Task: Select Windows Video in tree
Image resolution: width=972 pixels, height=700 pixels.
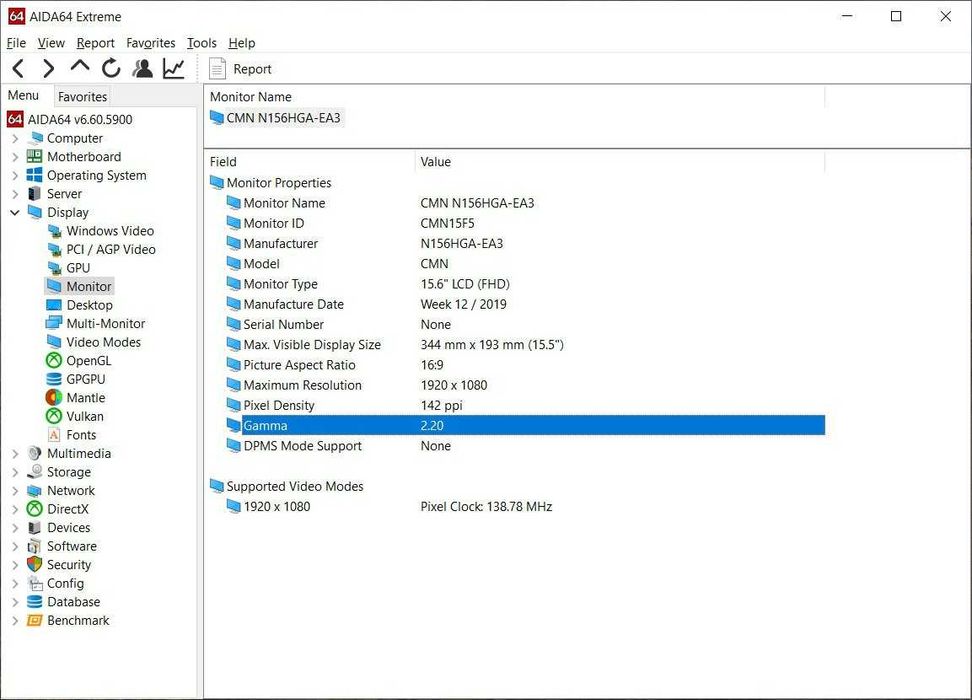Action: (x=101, y=231)
